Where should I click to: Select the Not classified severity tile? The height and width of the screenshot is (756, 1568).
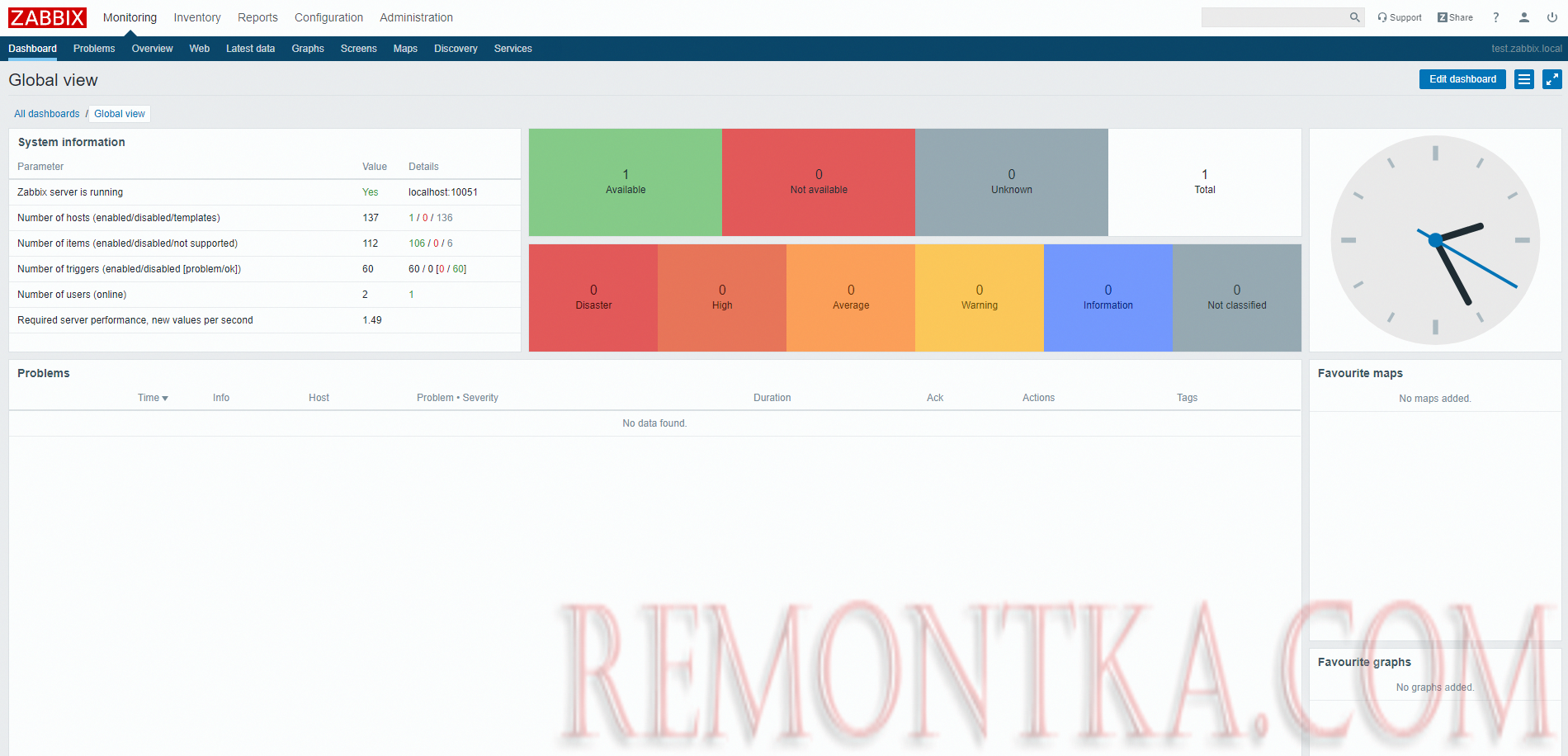1237,298
